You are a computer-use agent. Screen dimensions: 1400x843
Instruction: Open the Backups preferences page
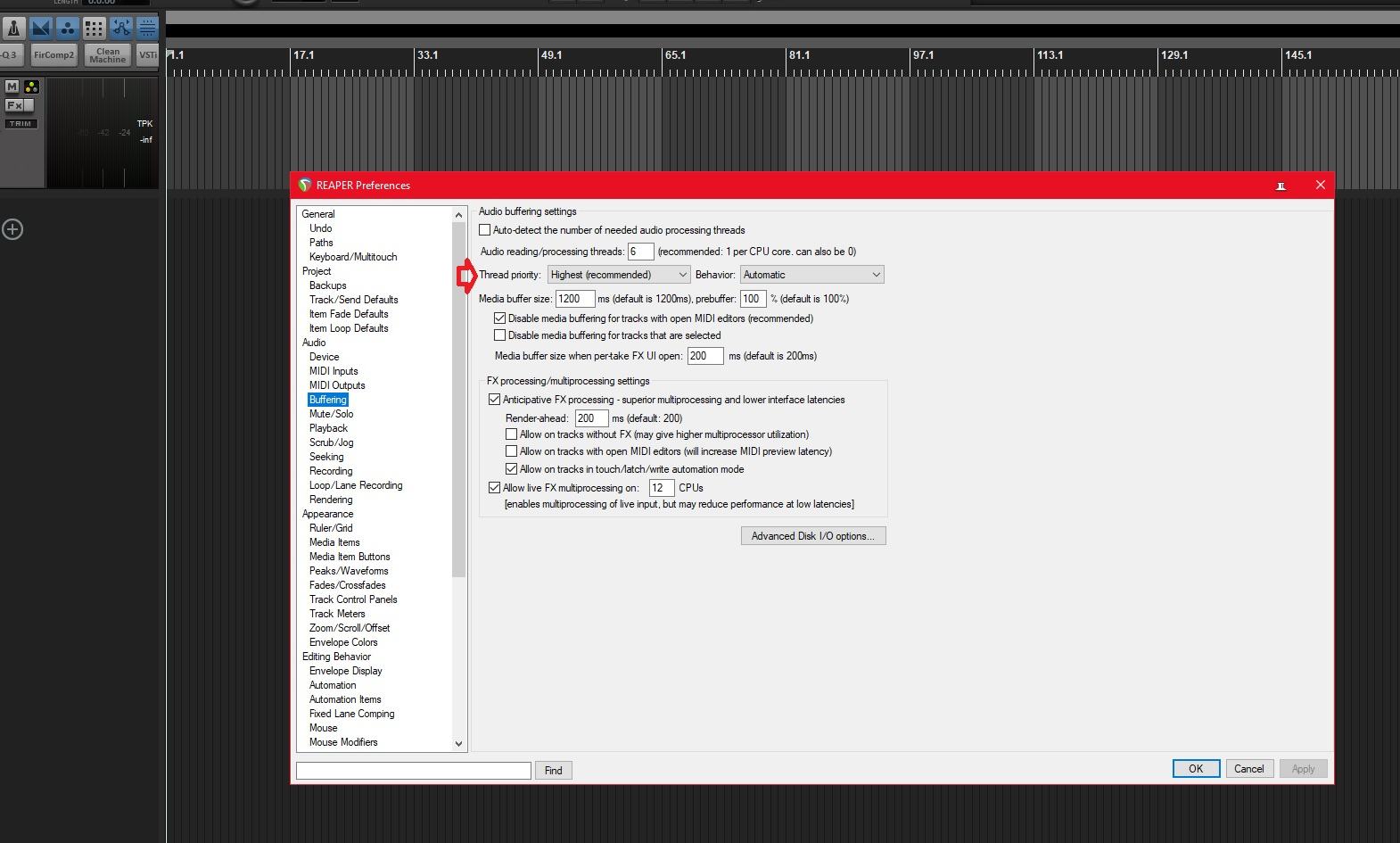[x=328, y=285]
